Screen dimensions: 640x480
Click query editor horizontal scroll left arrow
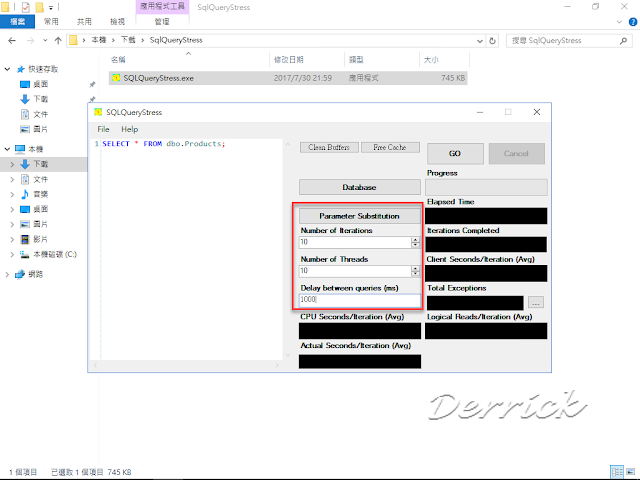coord(96,365)
